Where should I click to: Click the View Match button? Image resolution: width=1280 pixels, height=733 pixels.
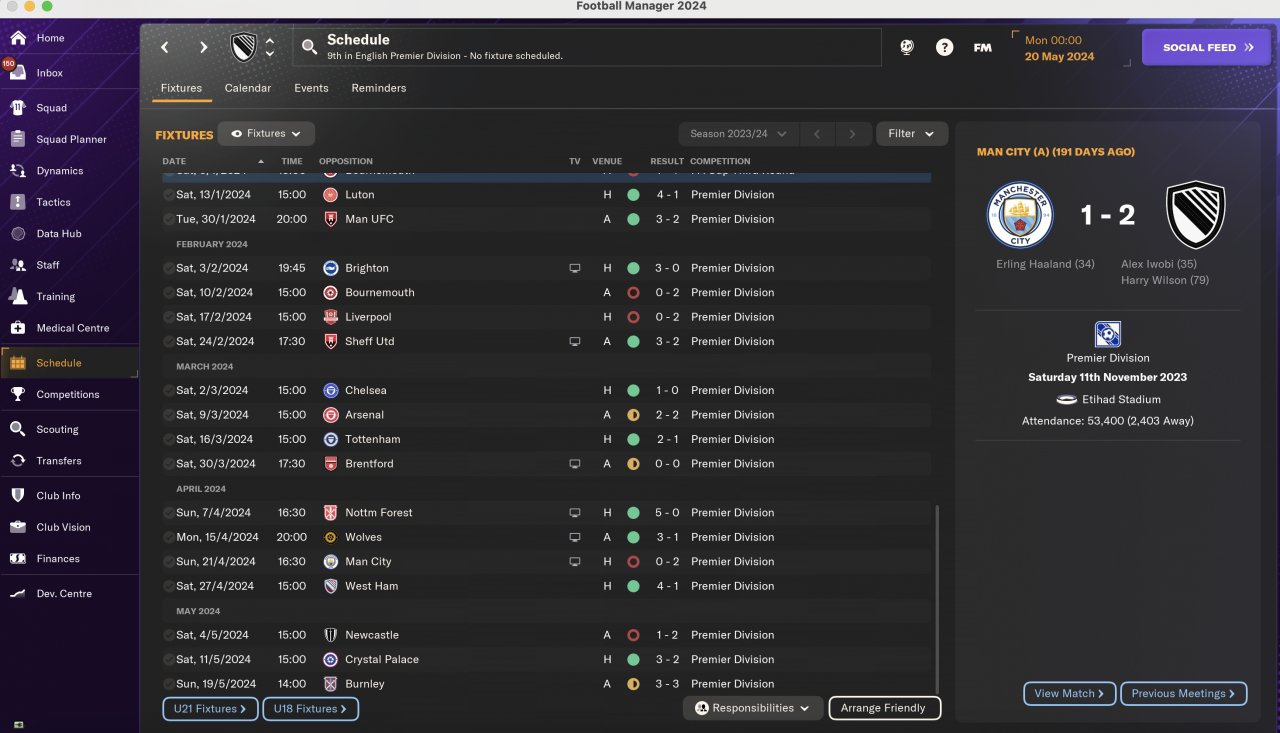(x=1070, y=694)
